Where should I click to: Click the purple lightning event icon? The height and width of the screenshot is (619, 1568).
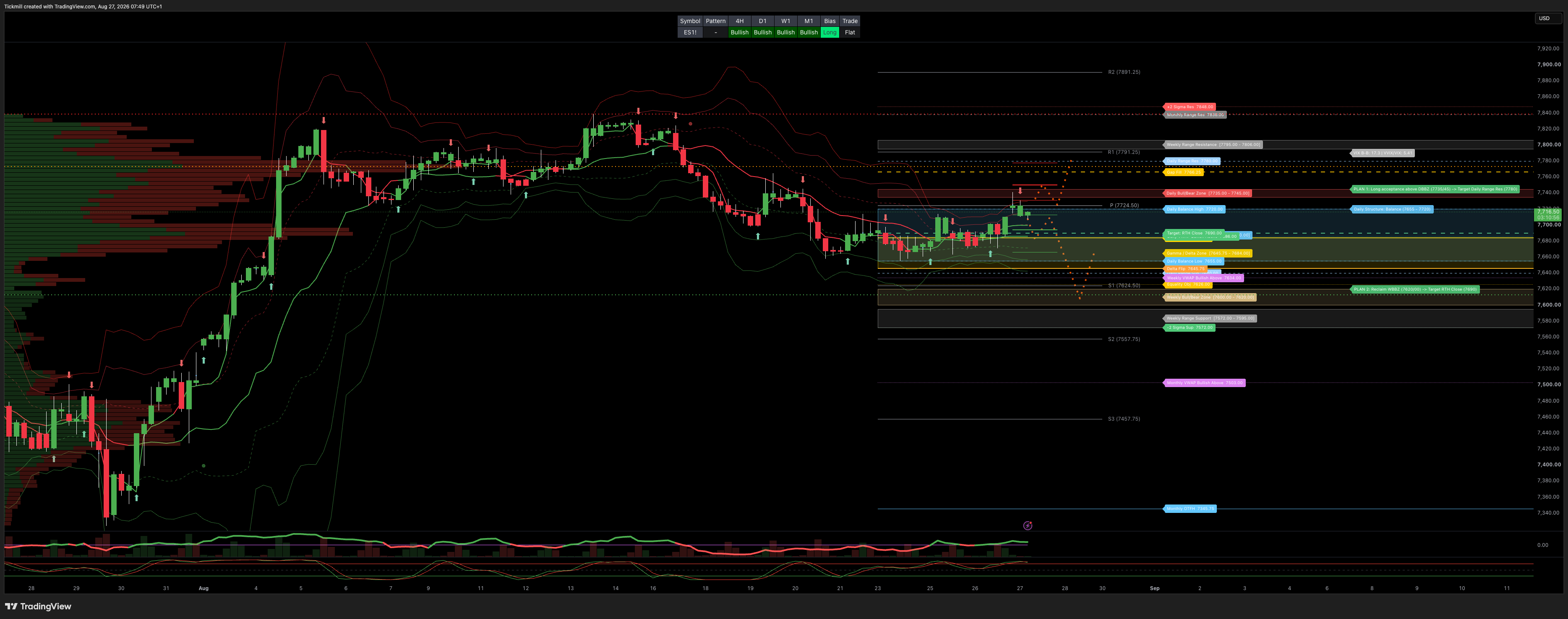[x=1028, y=525]
